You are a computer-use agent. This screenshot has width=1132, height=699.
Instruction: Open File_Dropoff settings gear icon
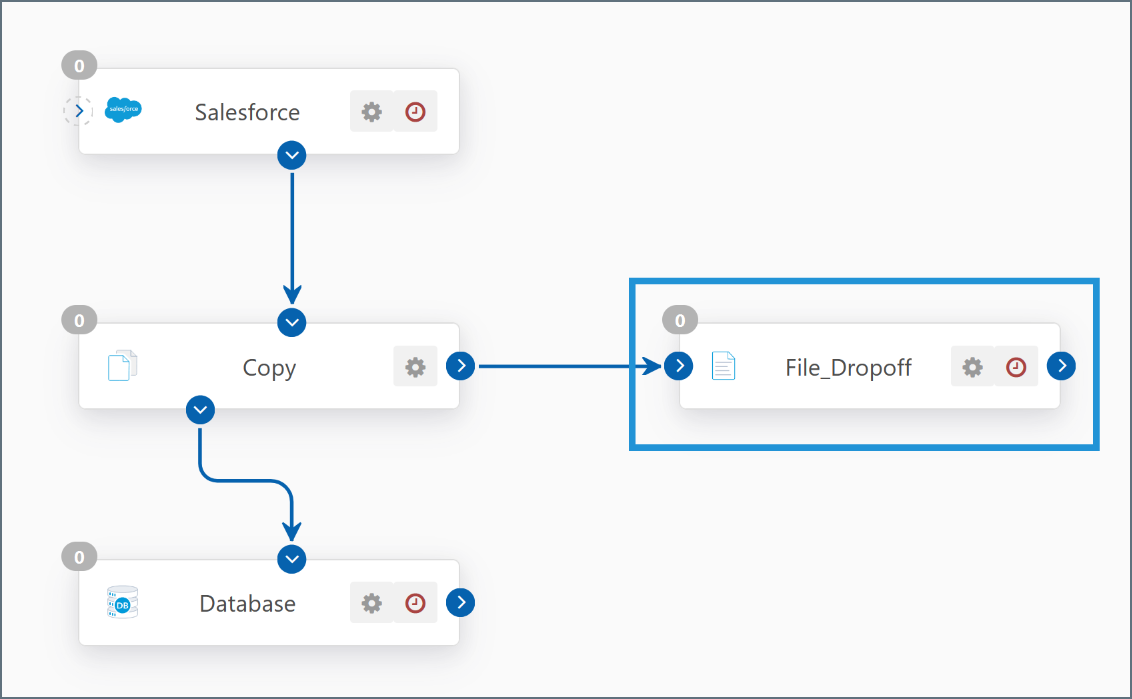pos(972,367)
